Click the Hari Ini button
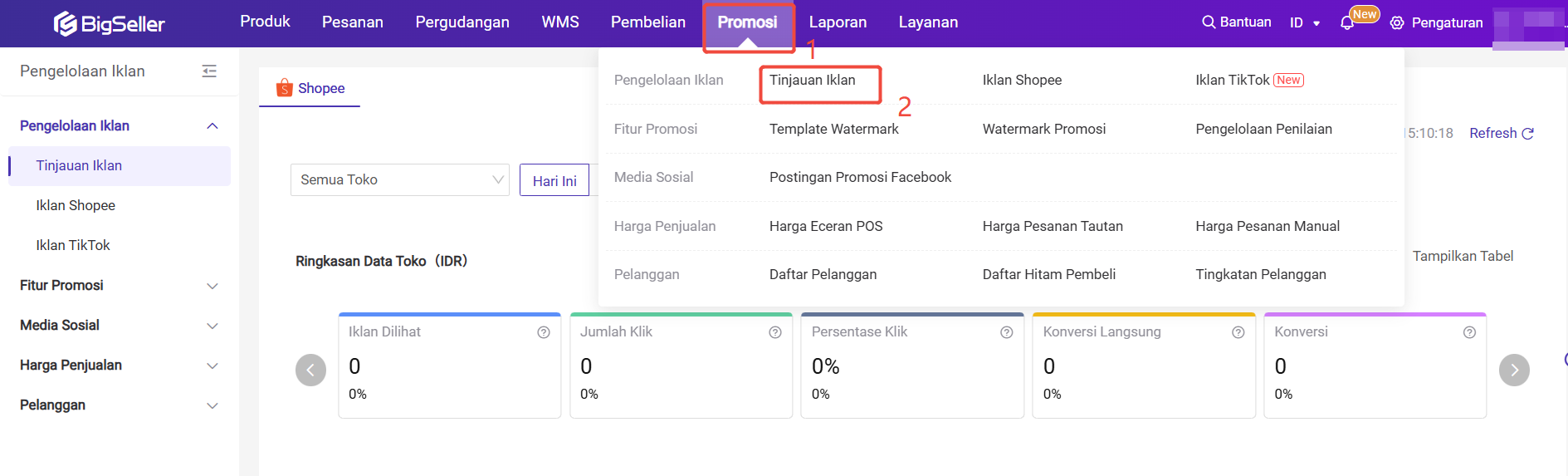1568x476 pixels. click(x=554, y=180)
